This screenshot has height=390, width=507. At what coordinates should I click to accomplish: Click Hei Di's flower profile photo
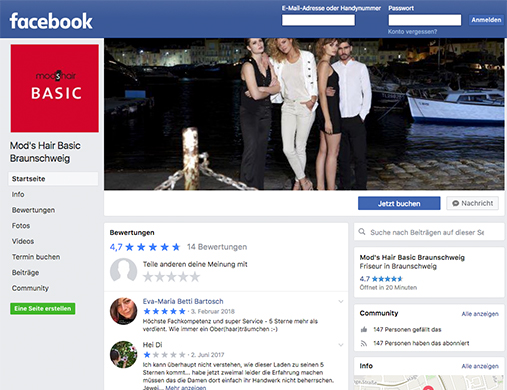[123, 354]
